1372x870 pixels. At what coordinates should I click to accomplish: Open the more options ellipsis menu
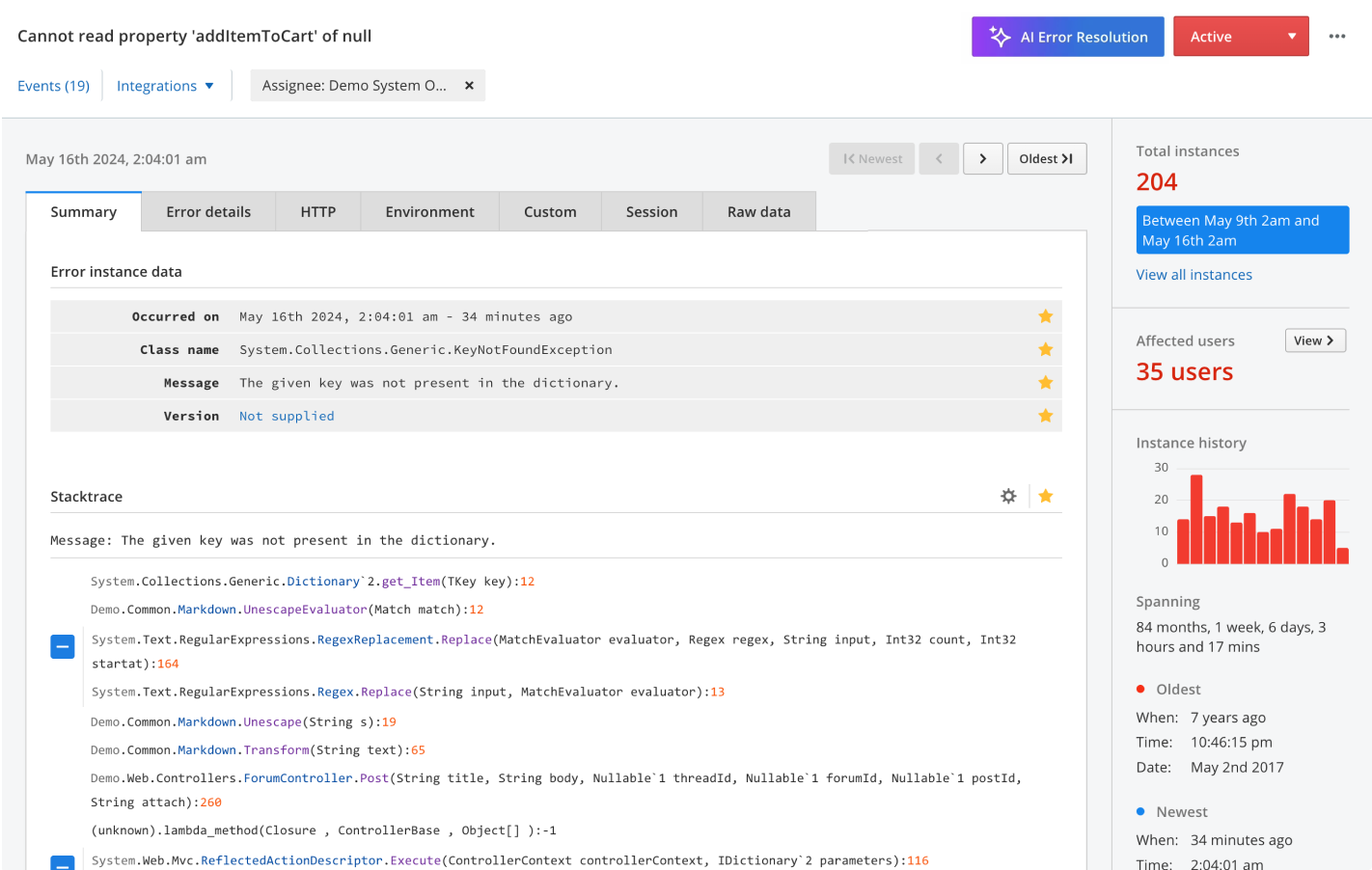1337,36
